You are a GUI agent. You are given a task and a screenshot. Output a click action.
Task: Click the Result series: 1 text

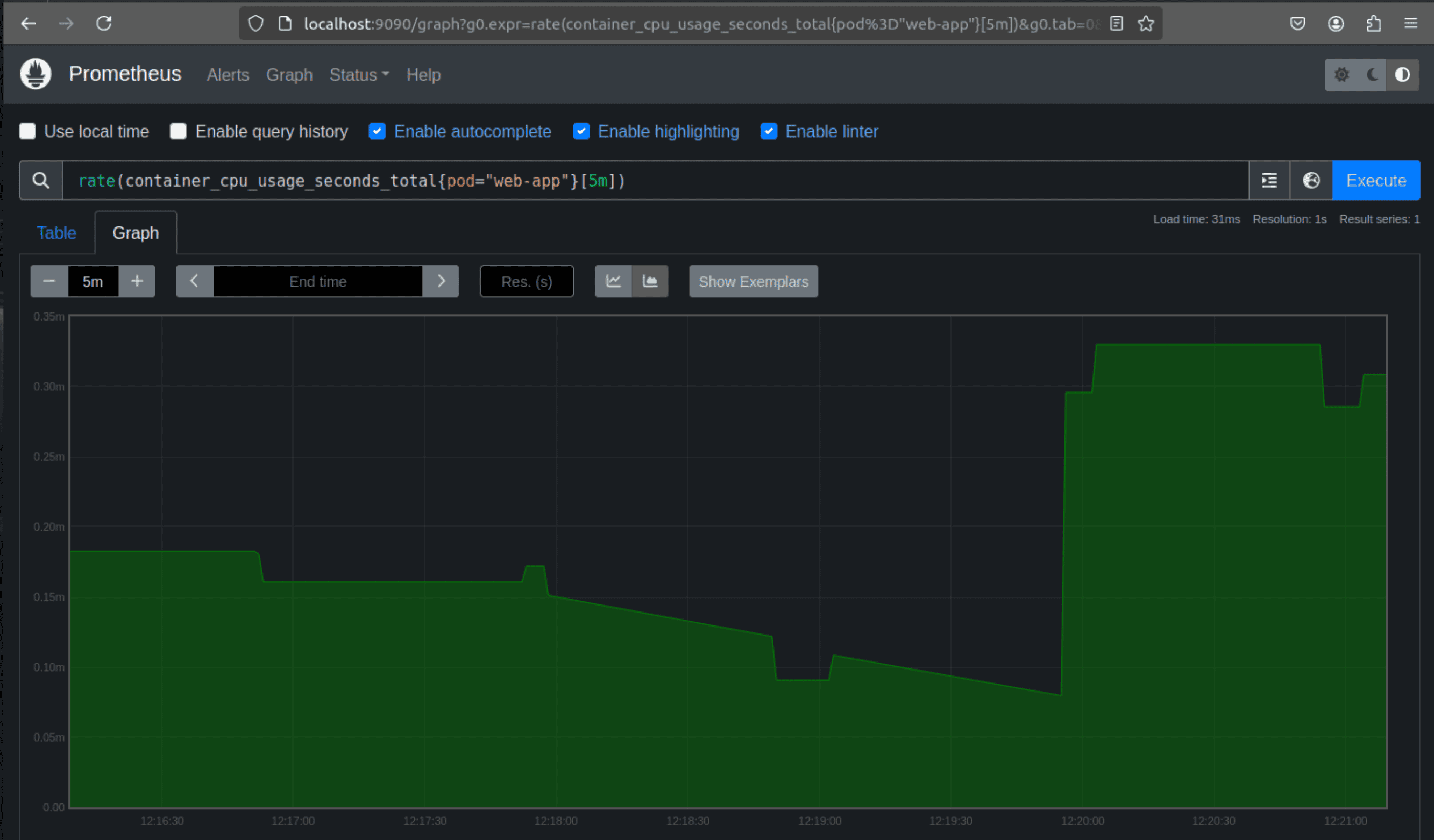(x=1379, y=219)
